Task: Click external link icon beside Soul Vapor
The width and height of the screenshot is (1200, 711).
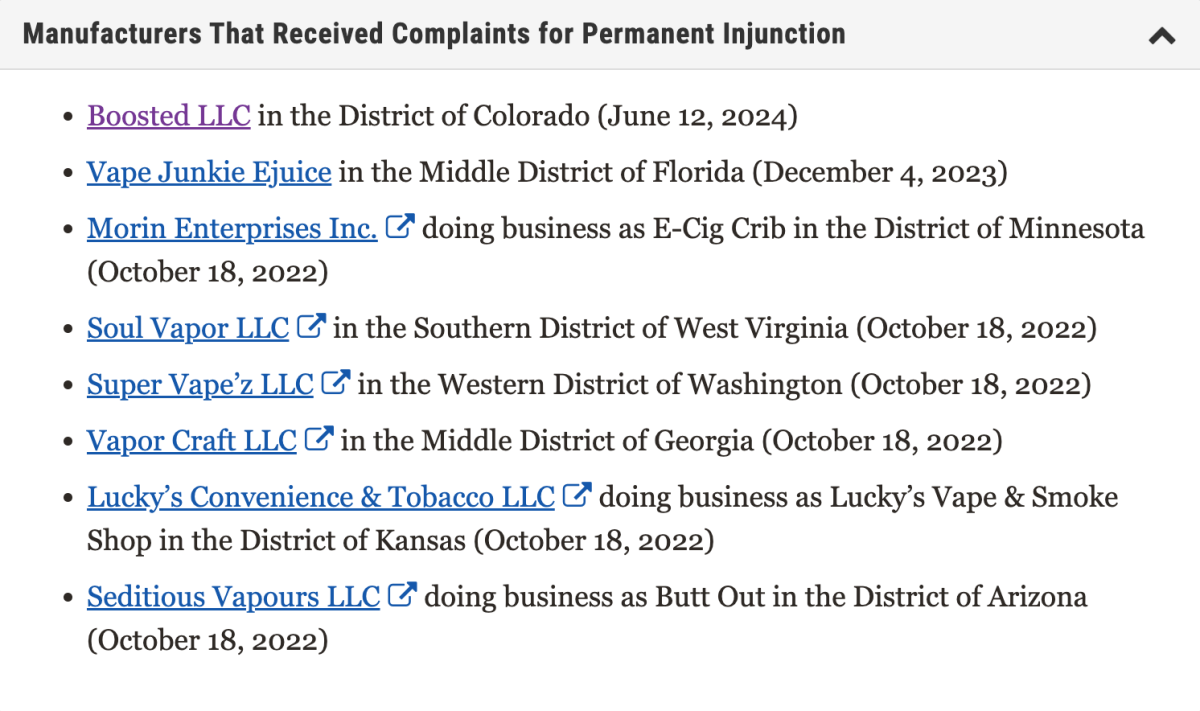Action: pyautogui.click(x=311, y=326)
